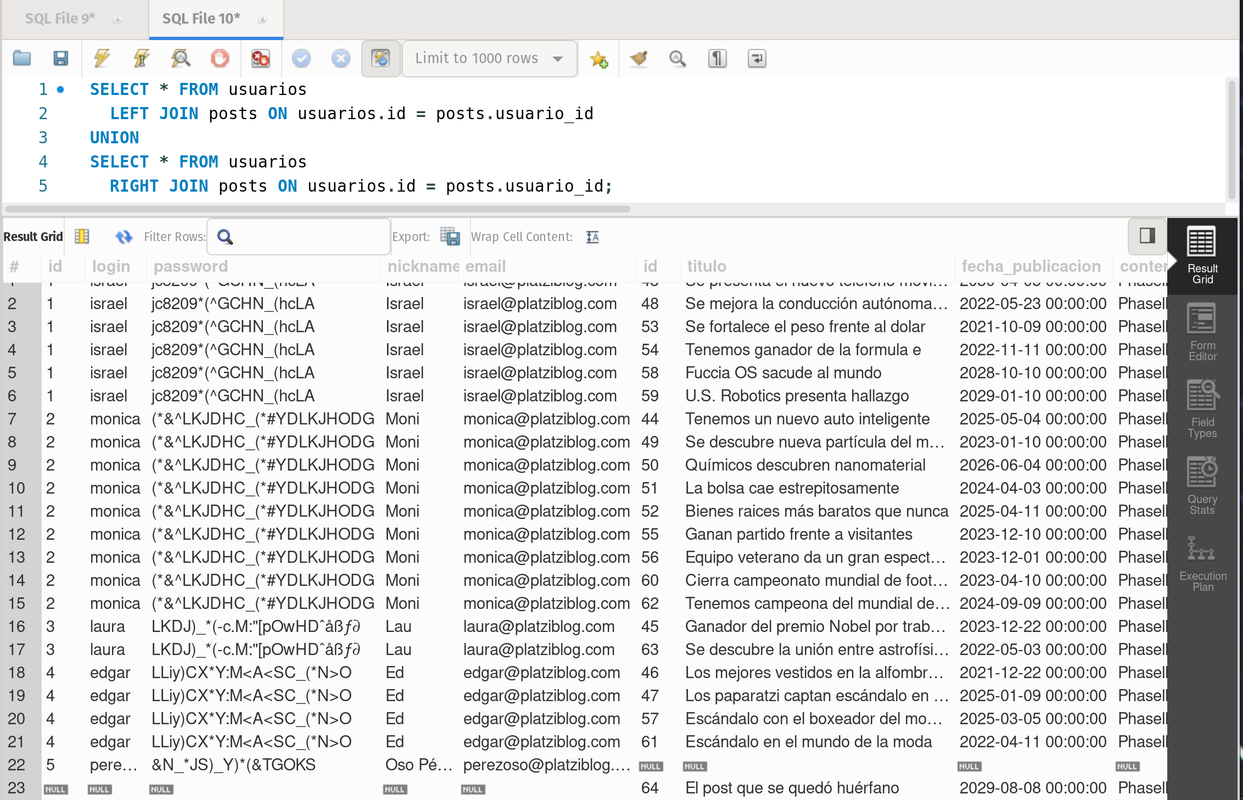Run EXPLAIN with the lightning magnifier icon
The height and width of the screenshot is (800, 1243).
click(x=180, y=59)
